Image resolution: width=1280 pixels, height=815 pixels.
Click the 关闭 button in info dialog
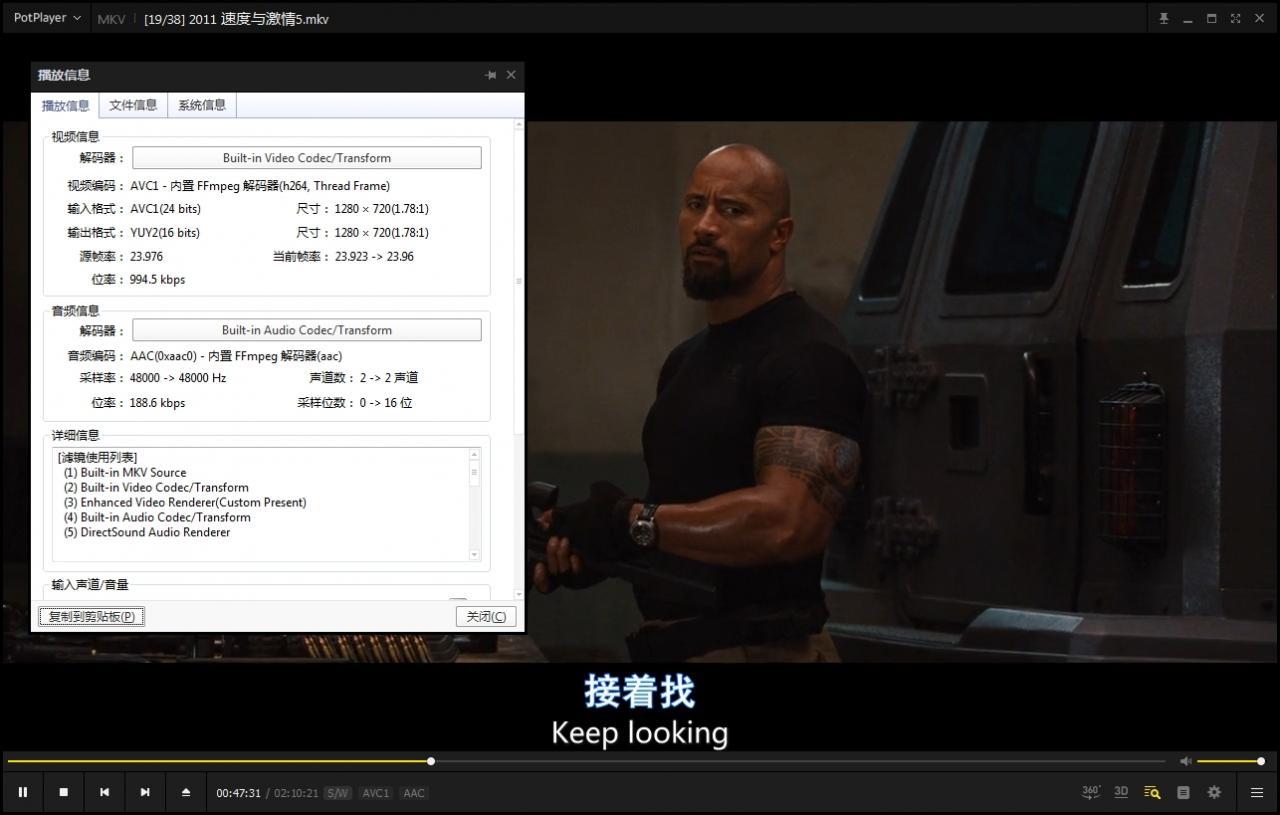486,617
